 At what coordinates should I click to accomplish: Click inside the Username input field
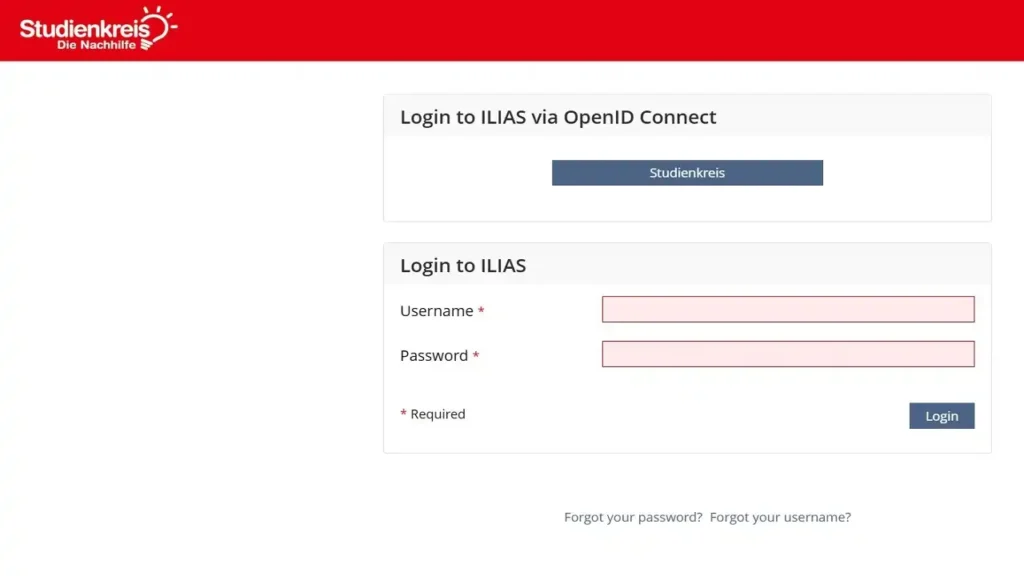787,309
